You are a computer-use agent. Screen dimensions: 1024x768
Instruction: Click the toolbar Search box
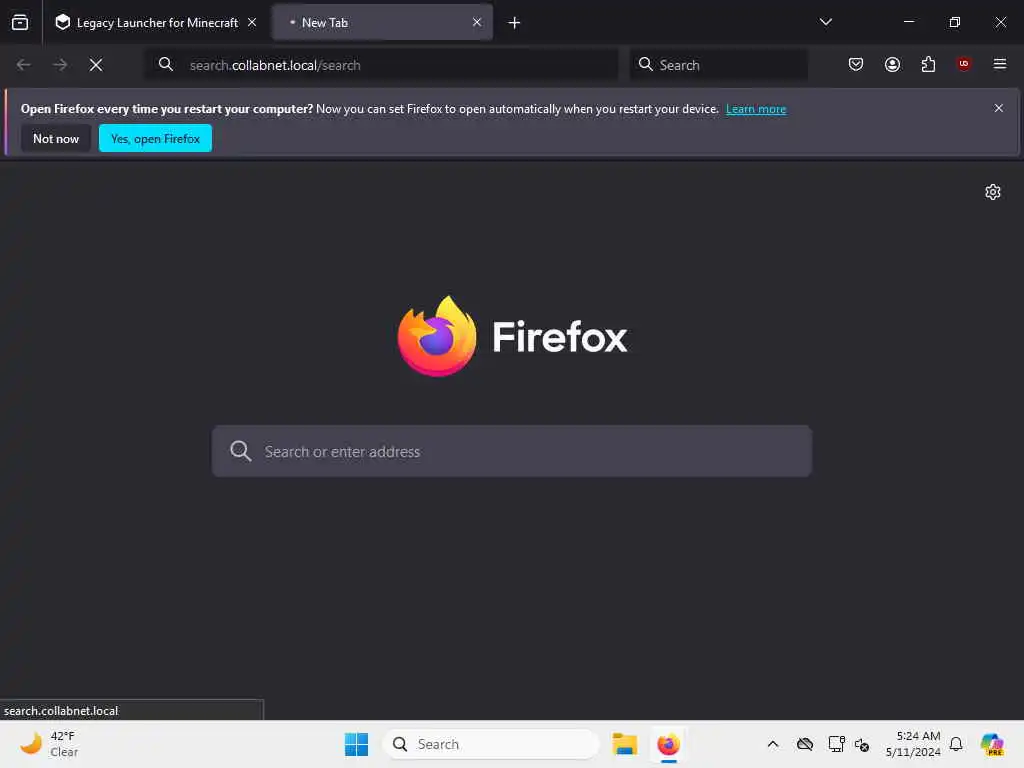coord(718,65)
